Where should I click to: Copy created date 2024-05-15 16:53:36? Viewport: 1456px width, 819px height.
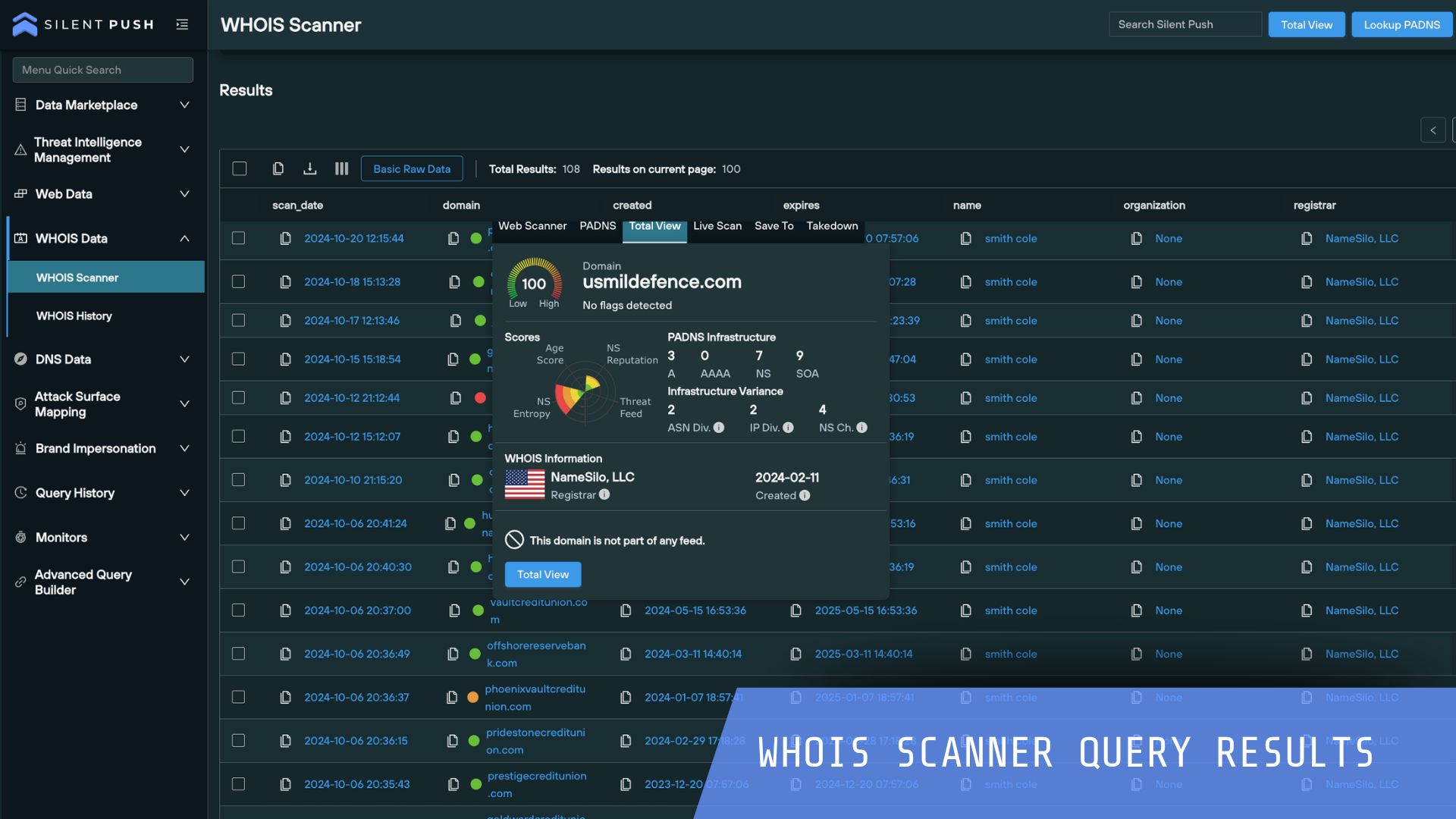tap(626, 610)
